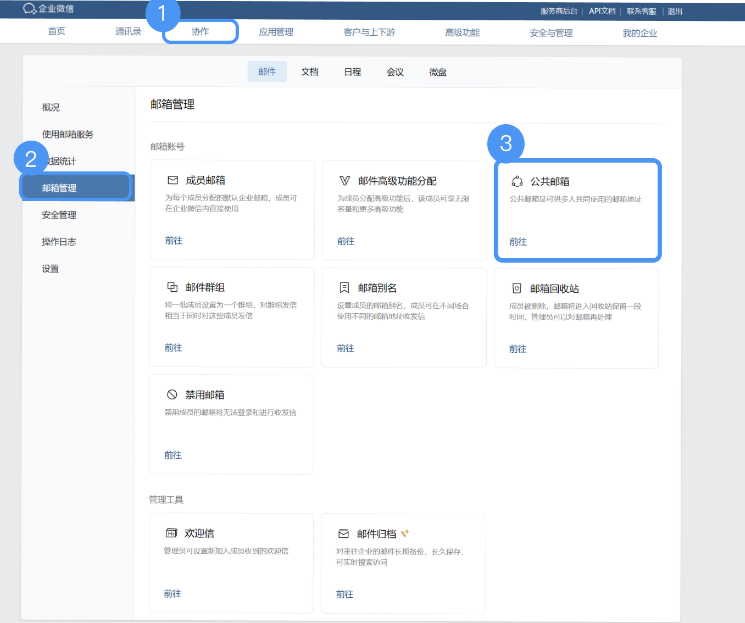The height and width of the screenshot is (623, 745).
Task: Click the 邮箱别名 icon
Action: point(344,287)
